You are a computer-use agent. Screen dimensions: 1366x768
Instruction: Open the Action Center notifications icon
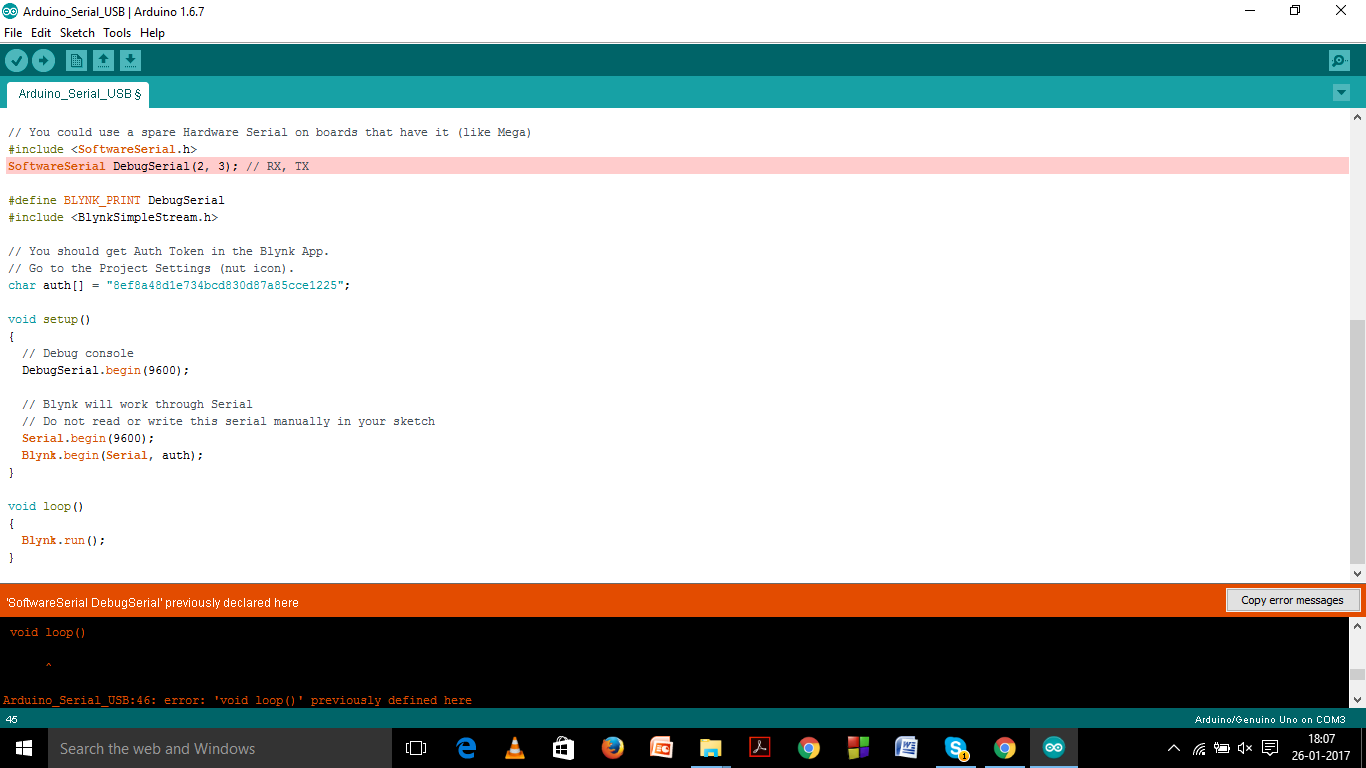pos(1270,748)
